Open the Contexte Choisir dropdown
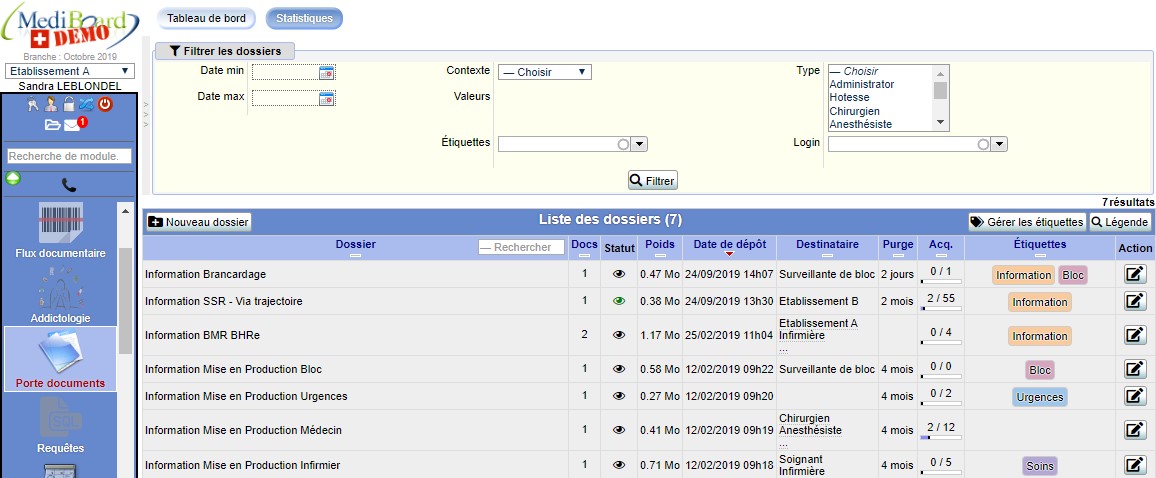The width and height of the screenshot is (1156, 478). point(545,72)
